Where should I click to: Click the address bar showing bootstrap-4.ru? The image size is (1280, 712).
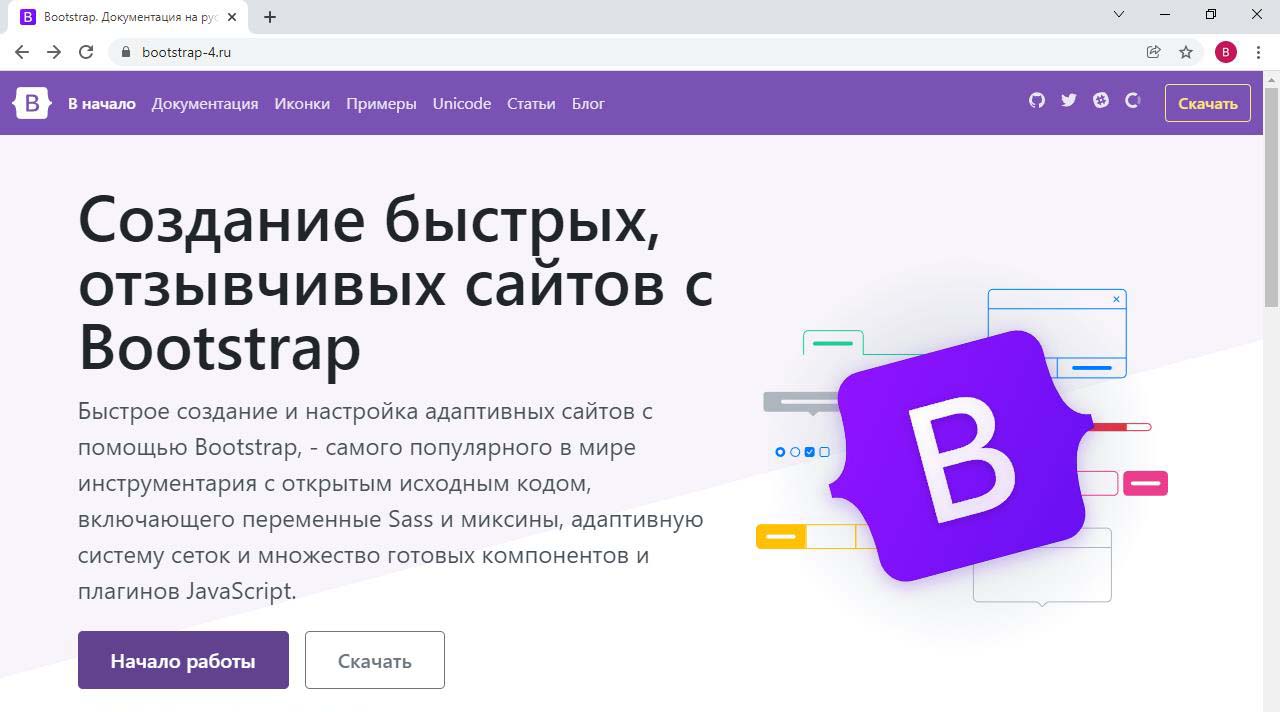[x=600, y=52]
